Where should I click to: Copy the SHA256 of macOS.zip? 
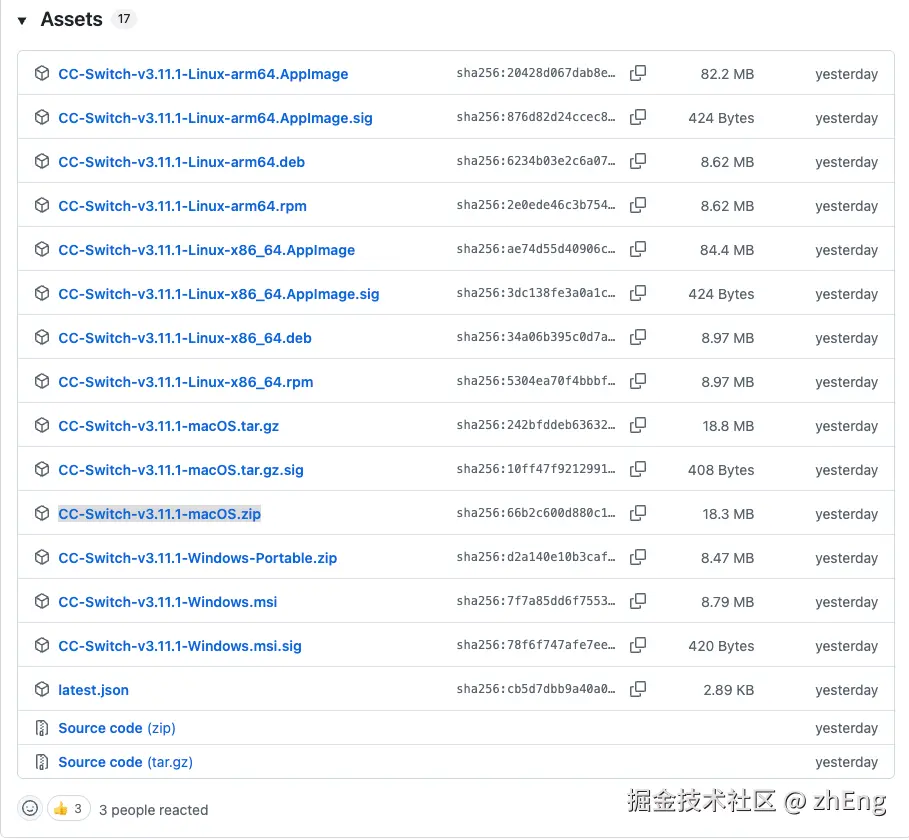tap(638, 513)
